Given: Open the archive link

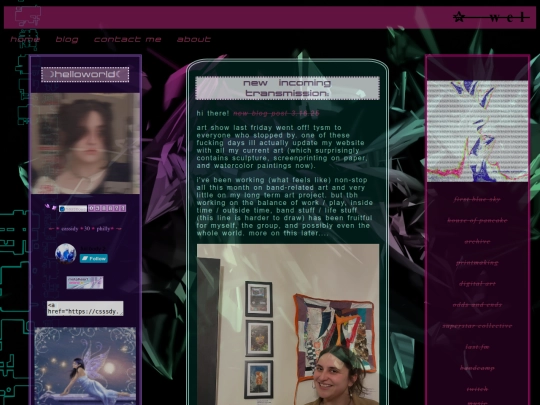Looking at the screenshot, I should pos(477,241).
